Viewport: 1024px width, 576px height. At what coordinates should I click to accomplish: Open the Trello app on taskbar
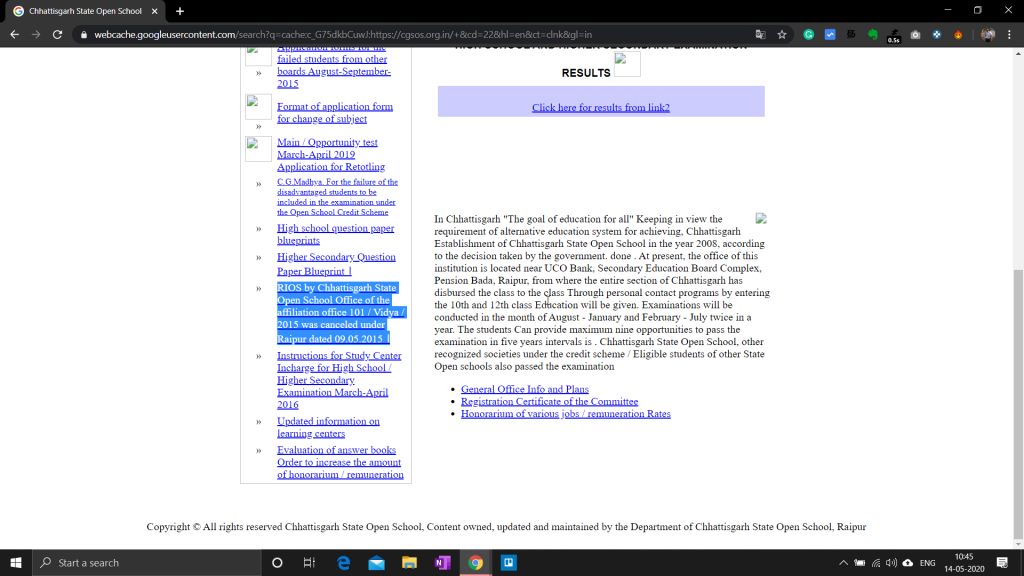tap(509, 562)
